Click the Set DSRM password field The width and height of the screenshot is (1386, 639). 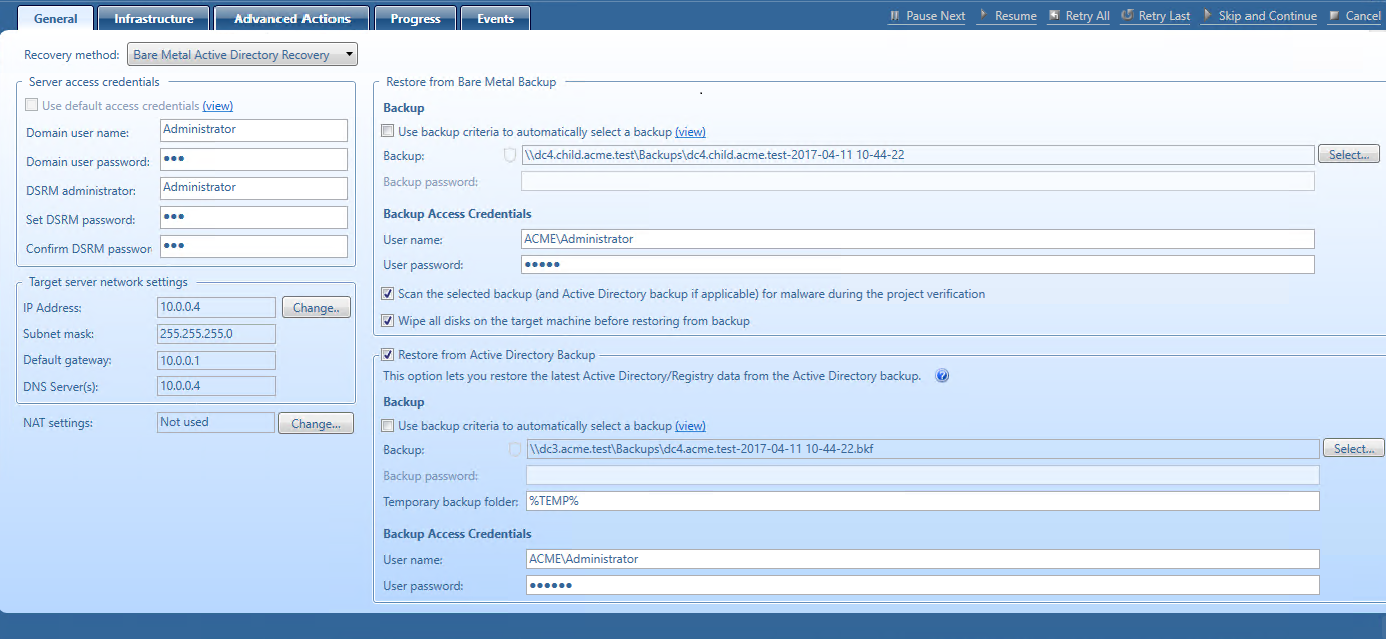254,218
